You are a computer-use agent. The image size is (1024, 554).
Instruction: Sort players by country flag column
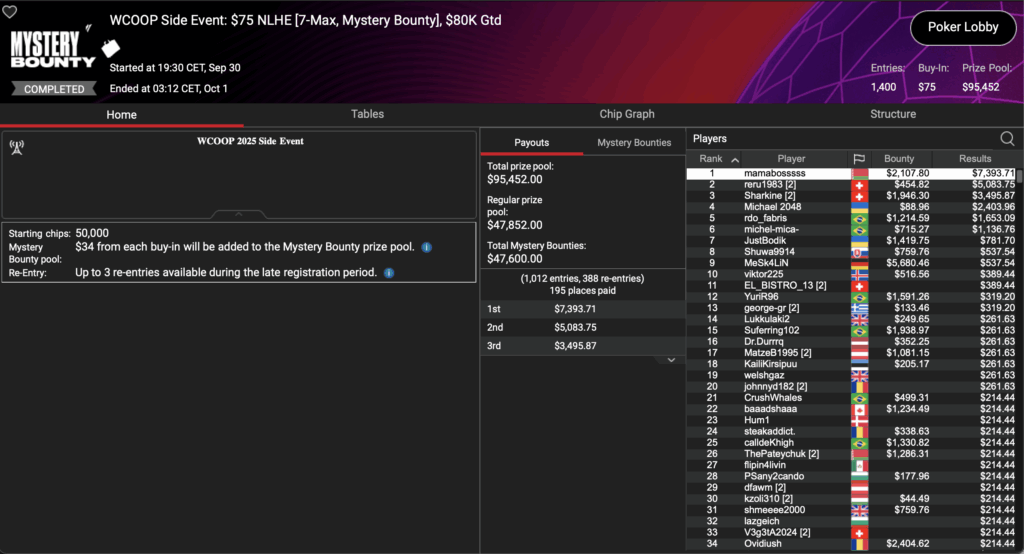pos(858,159)
